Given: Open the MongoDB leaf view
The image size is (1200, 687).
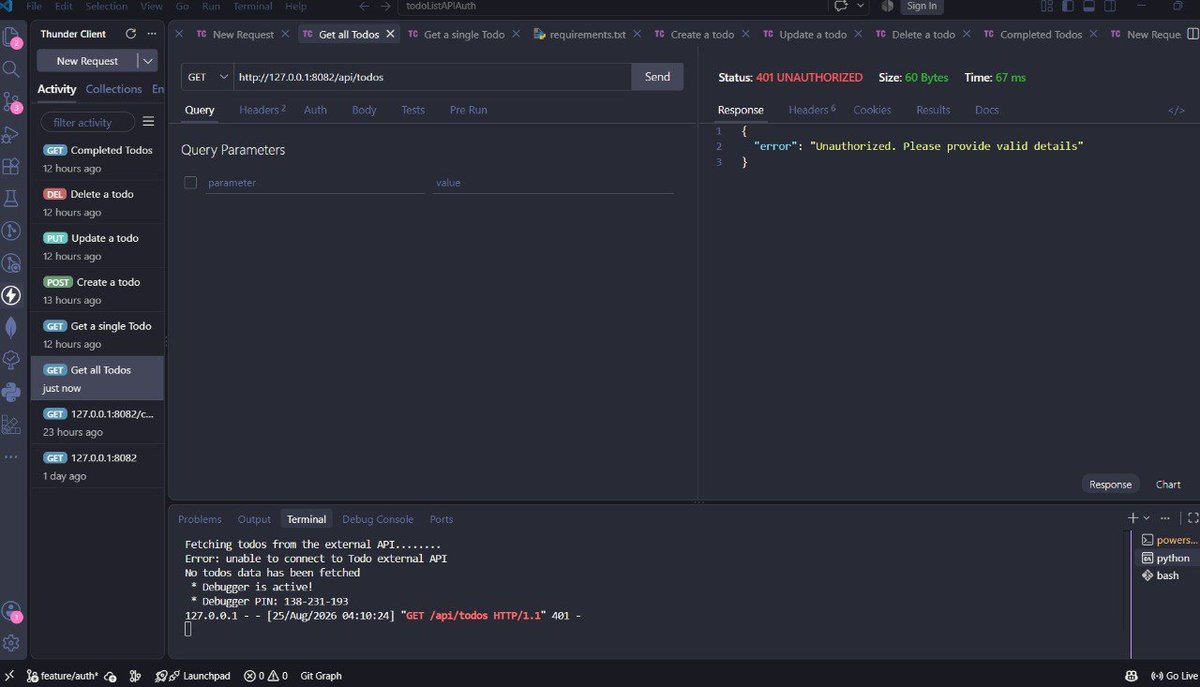Looking at the screenshot, I should coord(12,327).
